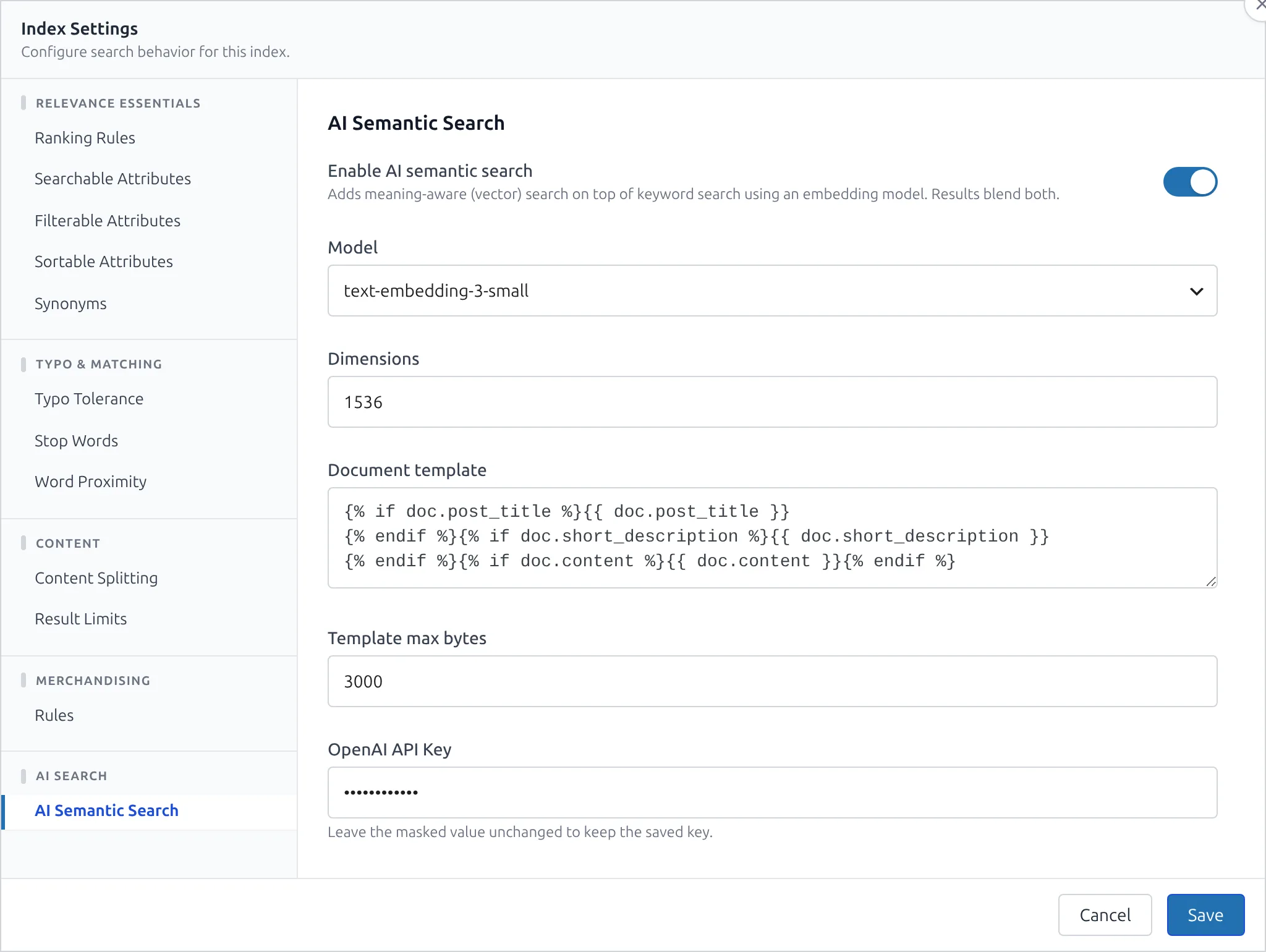The image size is (1266, 952).
Task: Focus the Template max bytes field
Action: [772, 681]
